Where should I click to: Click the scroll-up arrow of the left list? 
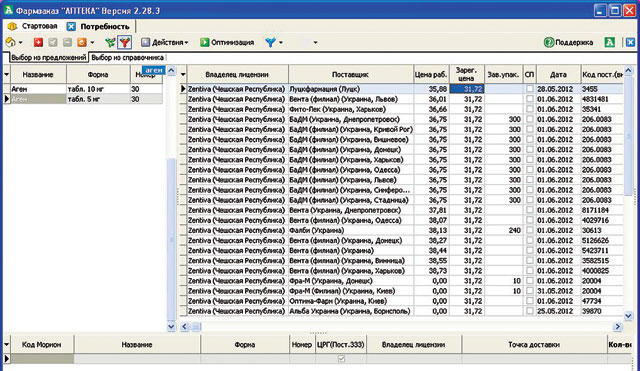click(x=171, y=71)
